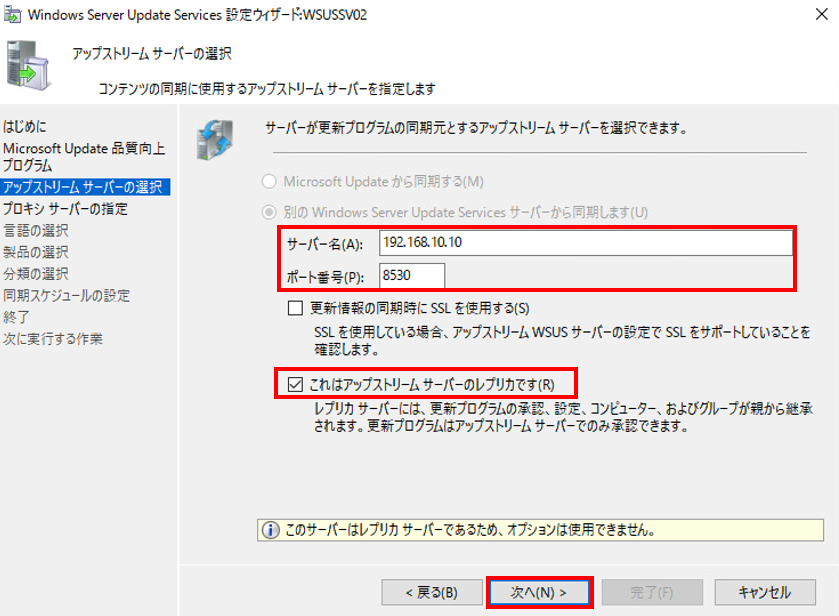This screenshot has width=839, height=616.
Task: Click the sync server icon in content pane
Action: click(x=215, y=140)
